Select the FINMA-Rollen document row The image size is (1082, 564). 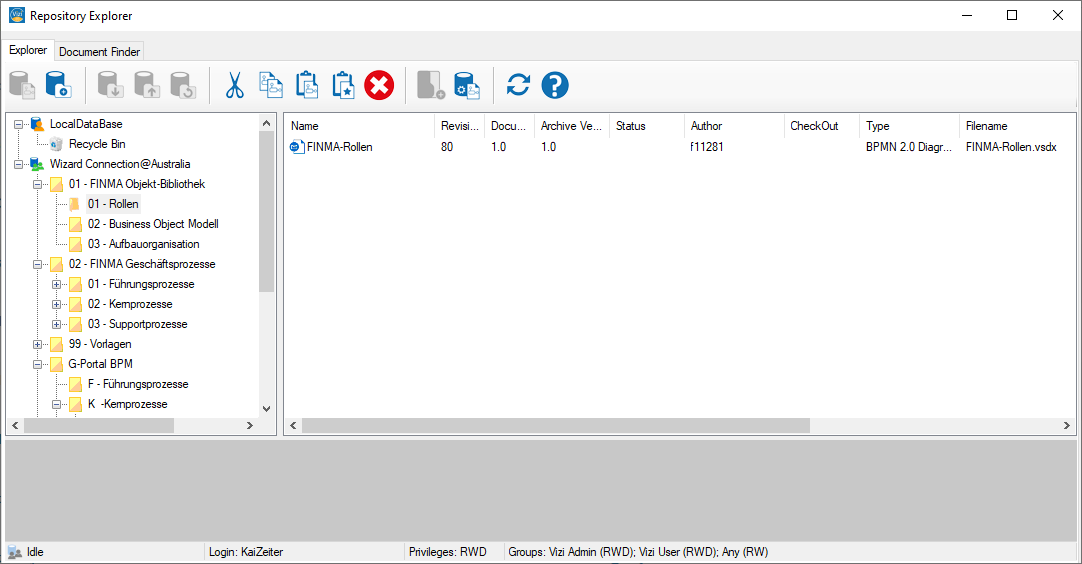point(680,146)
